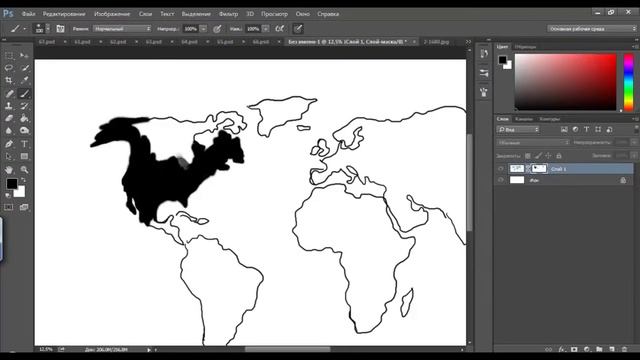640x360 pixels.
Task: Click the opacity 100% input field
Action: pos(191,29)
